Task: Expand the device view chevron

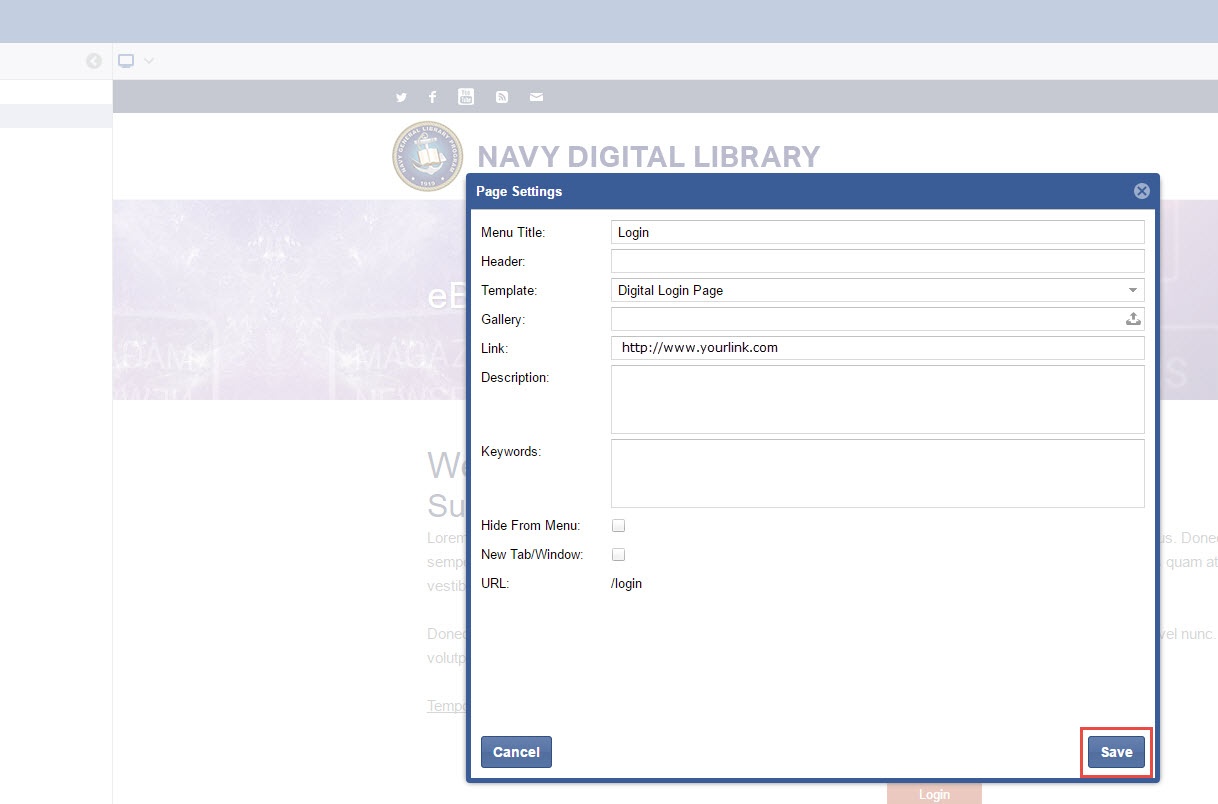Action: click(149, 61)
